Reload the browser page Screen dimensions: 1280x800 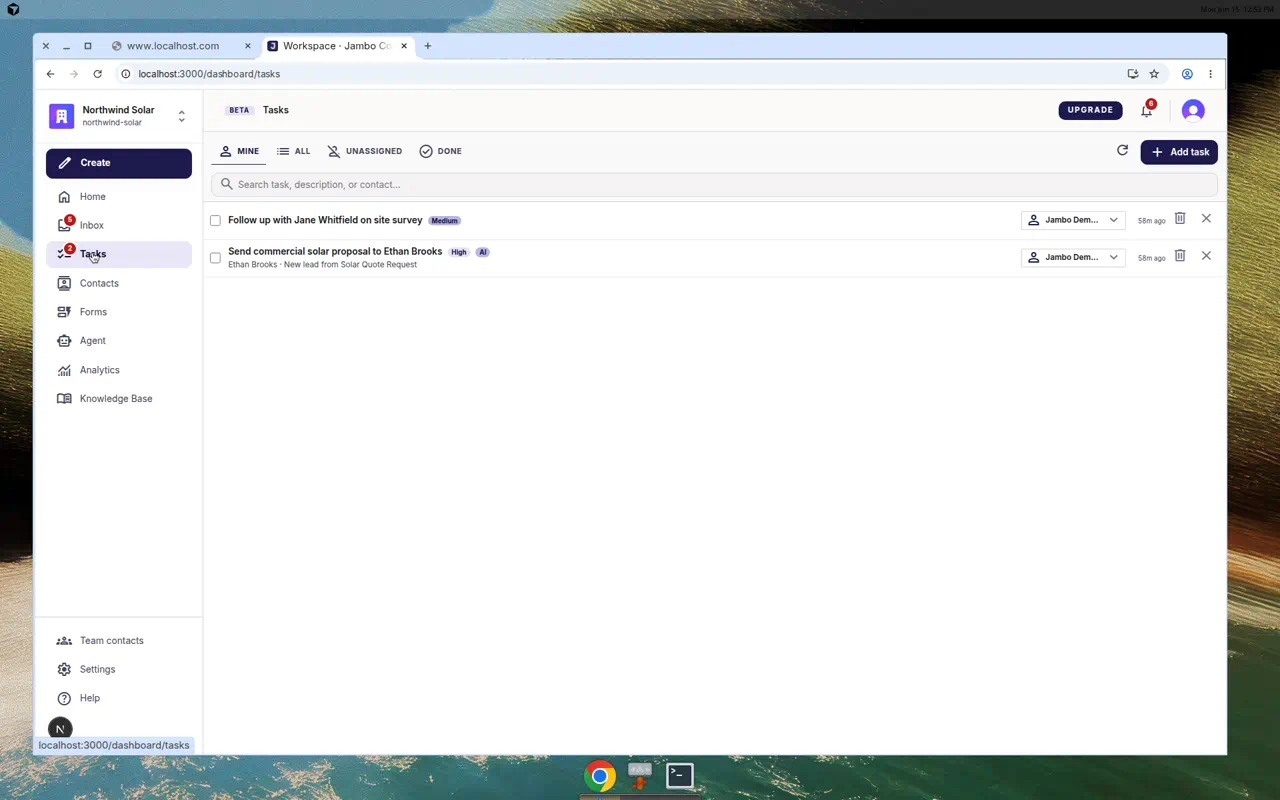97,74
